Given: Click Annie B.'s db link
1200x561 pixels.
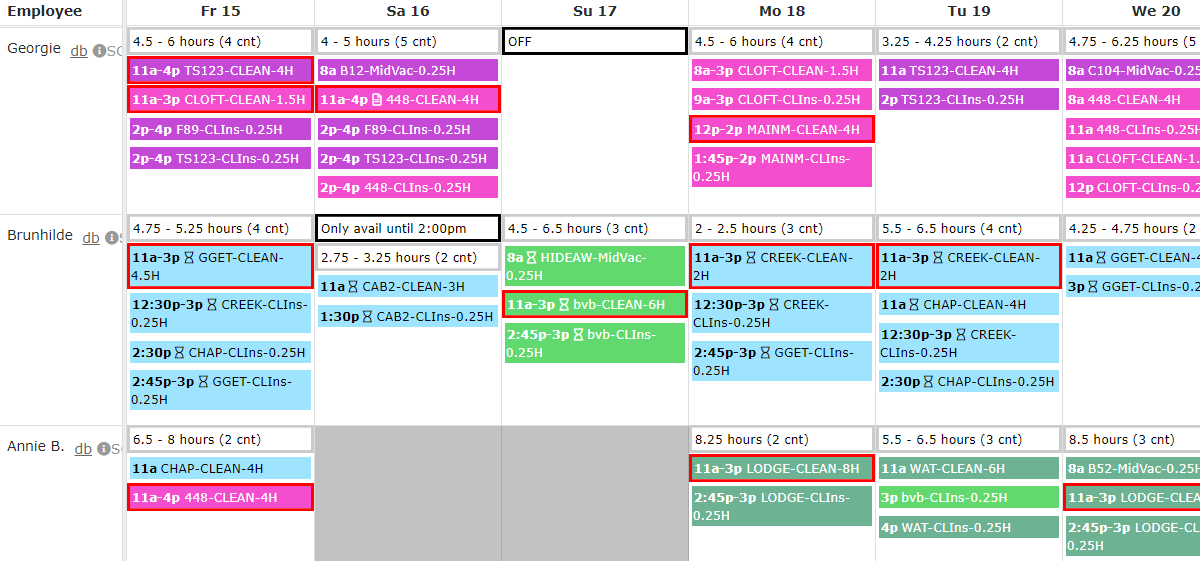Looking at the screenshot, I should coord(83,449).
